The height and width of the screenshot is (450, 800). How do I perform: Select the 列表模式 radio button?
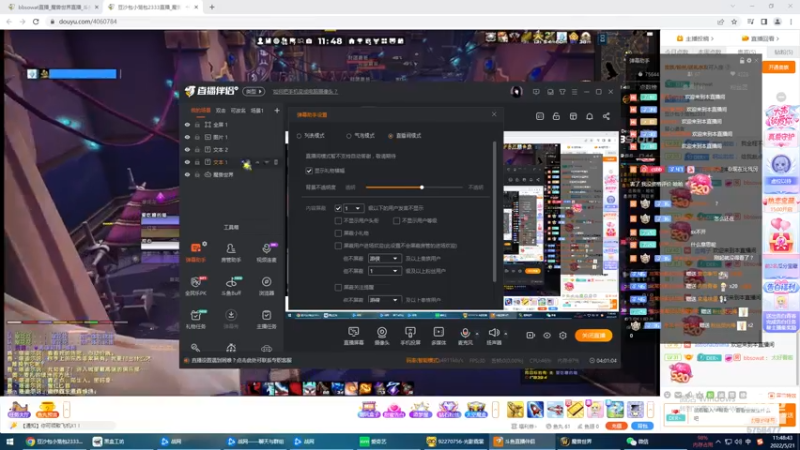299,136
